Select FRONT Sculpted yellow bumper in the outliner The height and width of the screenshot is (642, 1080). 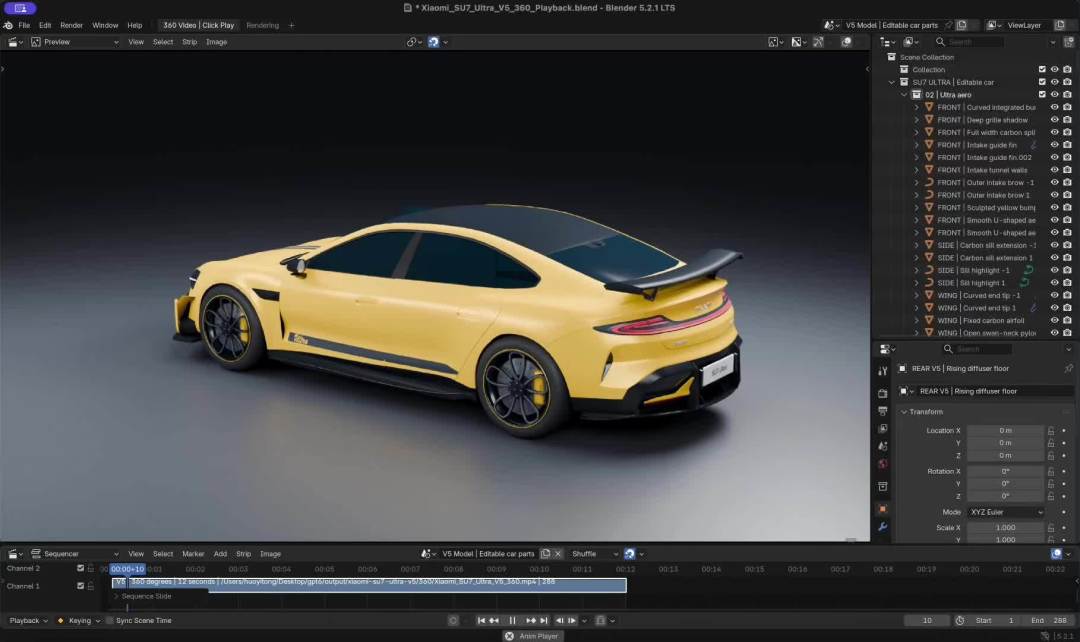point(986,207)
